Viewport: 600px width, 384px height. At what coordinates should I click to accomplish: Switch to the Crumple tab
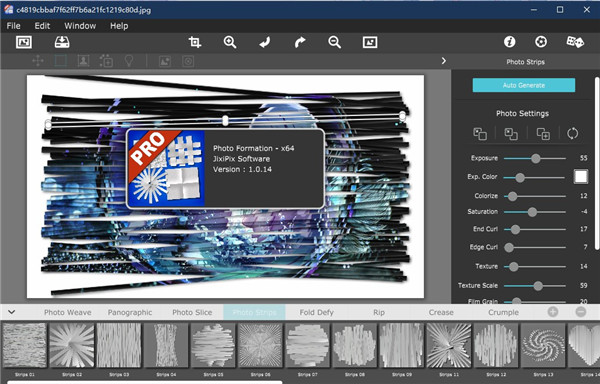(x=503, y=312)
